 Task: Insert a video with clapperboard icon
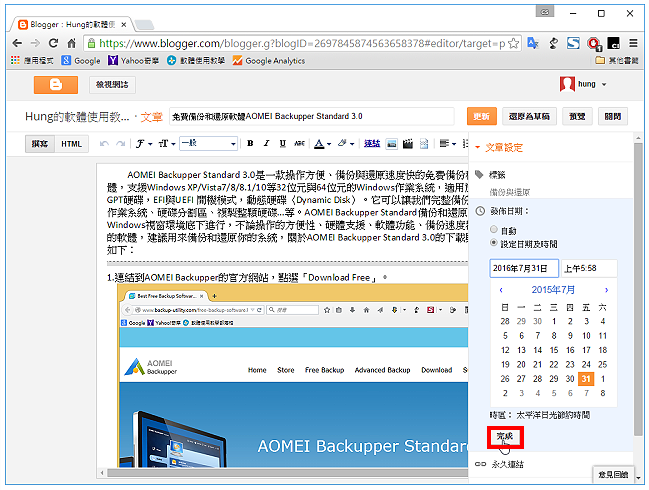[x=408, y=144]
